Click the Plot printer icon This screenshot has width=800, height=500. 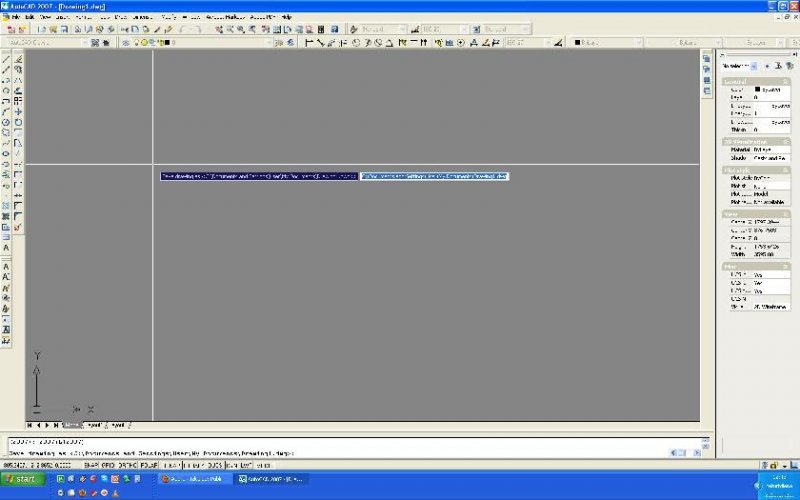click(x=78, y=29)
